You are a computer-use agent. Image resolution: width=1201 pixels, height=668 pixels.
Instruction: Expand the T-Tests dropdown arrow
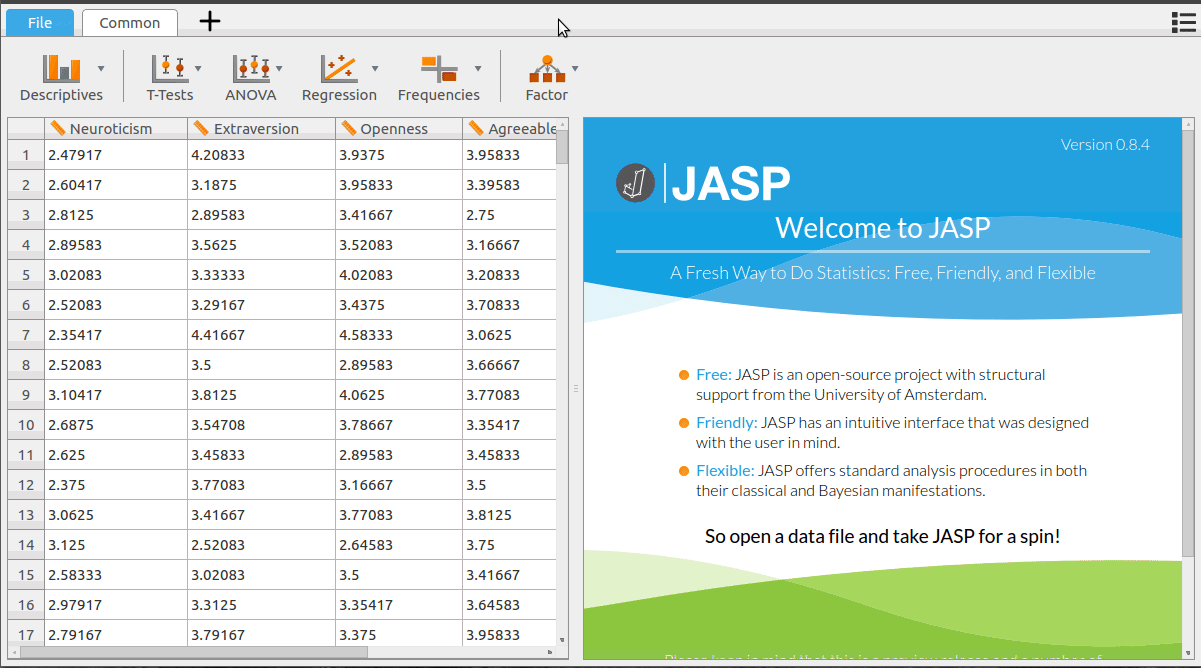pyautogui.click(x=198, y=68)
